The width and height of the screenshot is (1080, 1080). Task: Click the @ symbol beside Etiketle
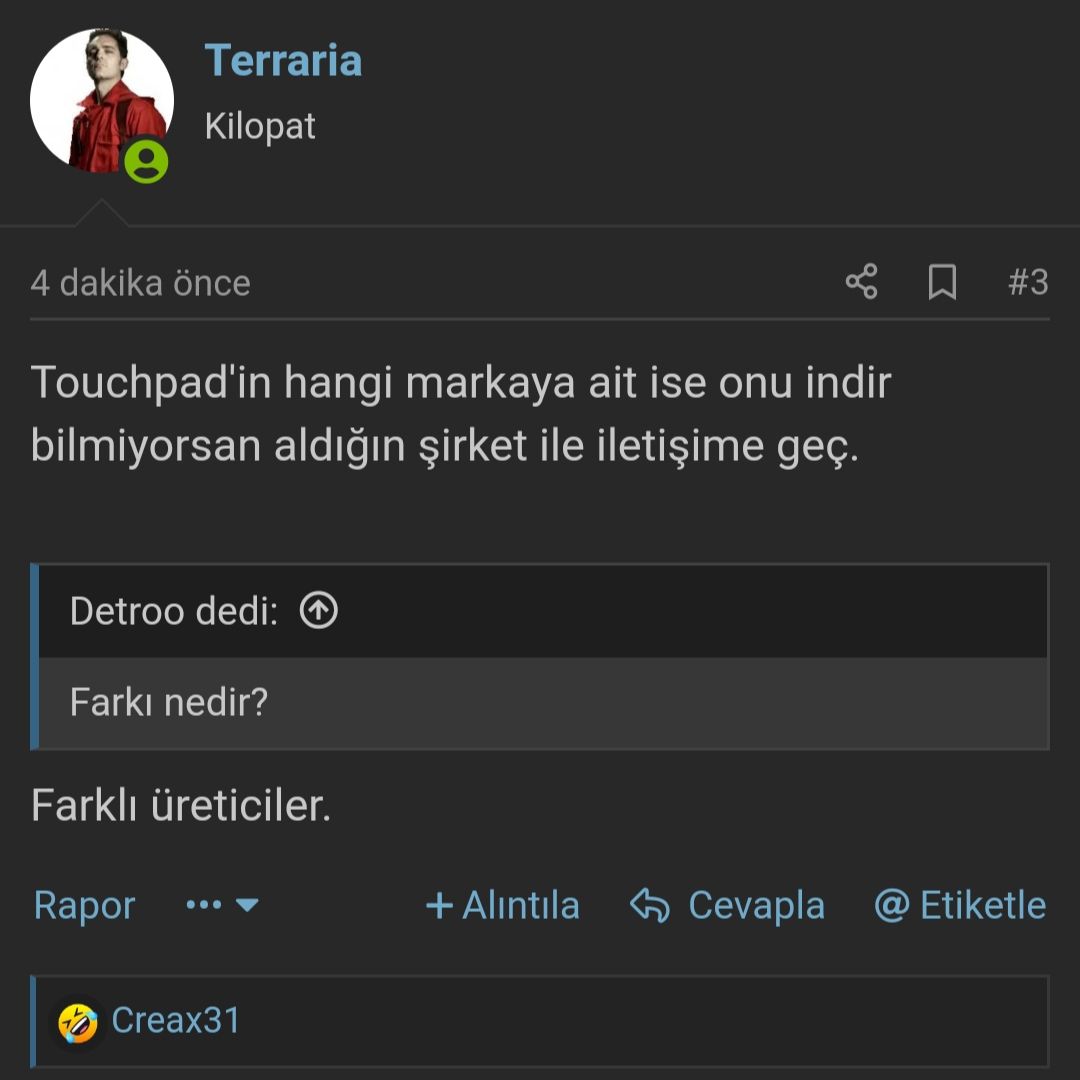[890, 906]
